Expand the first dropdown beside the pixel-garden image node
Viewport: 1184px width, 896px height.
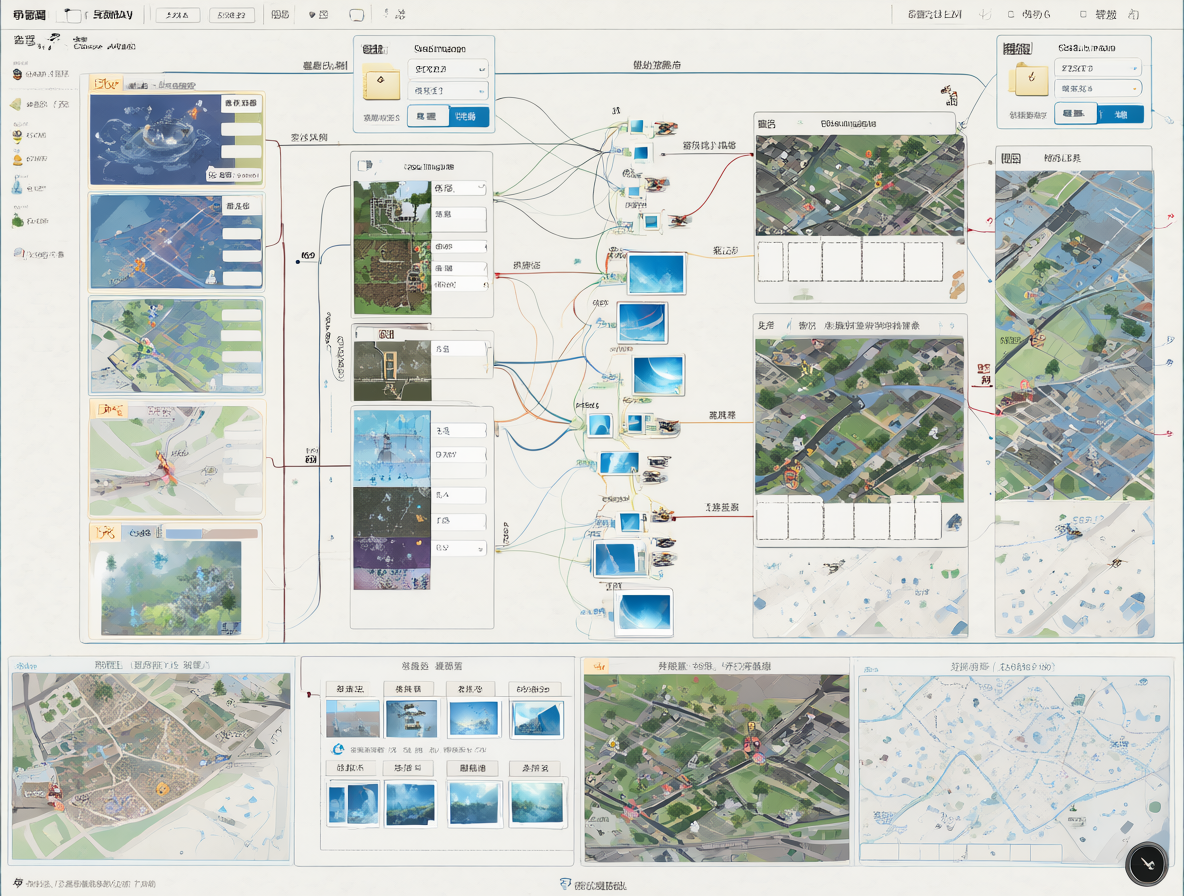click(459, 188)
